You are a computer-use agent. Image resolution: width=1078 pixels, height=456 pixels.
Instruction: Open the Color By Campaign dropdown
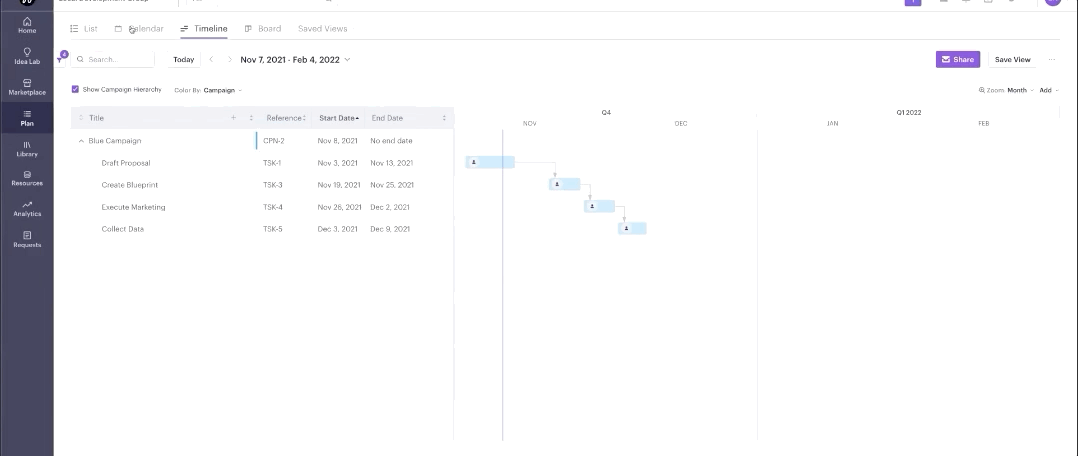tap(208, 90)
